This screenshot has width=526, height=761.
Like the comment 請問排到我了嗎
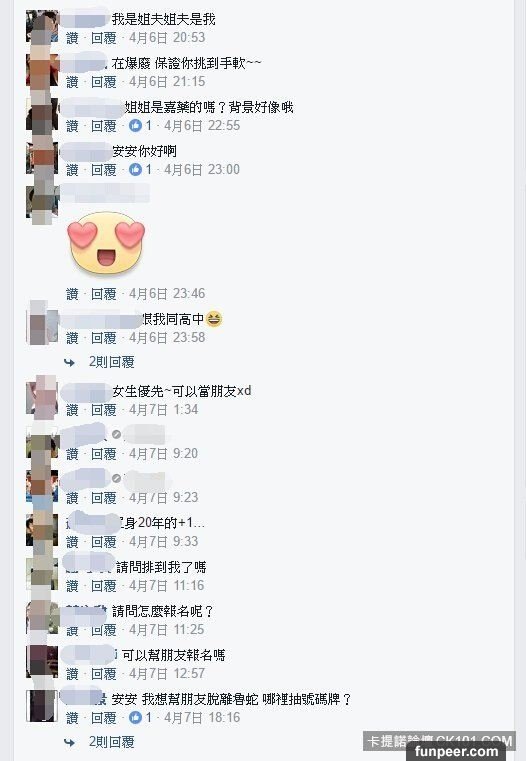[x=72, y=586]
